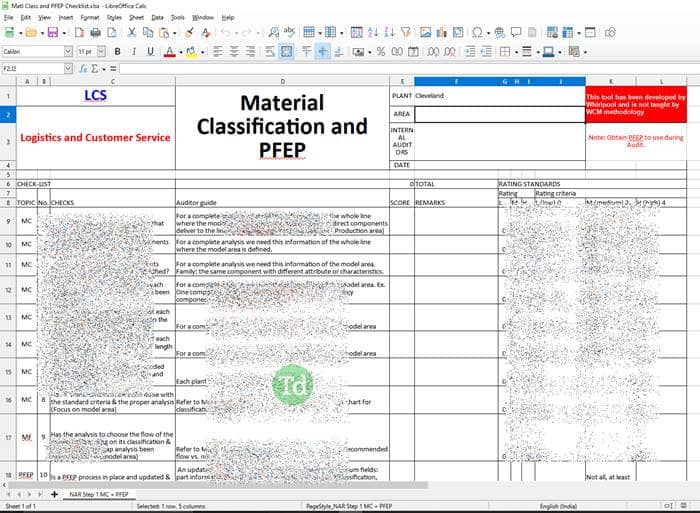
Task: Open the File menu
Action: [8, 17]
